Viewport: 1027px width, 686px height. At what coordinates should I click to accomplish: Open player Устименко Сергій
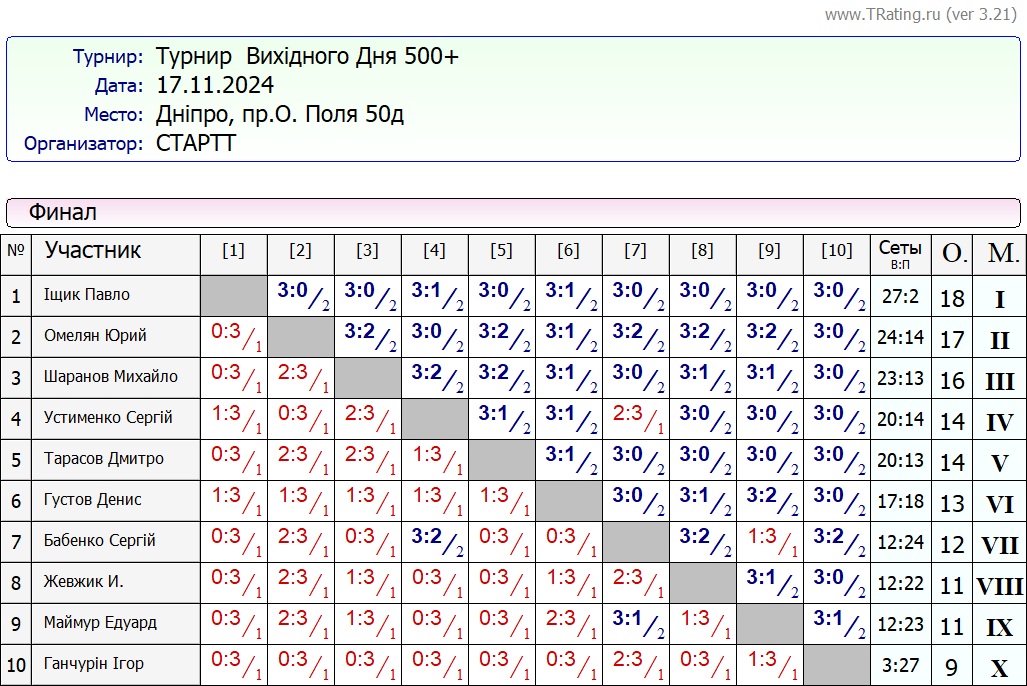(108, 418)
